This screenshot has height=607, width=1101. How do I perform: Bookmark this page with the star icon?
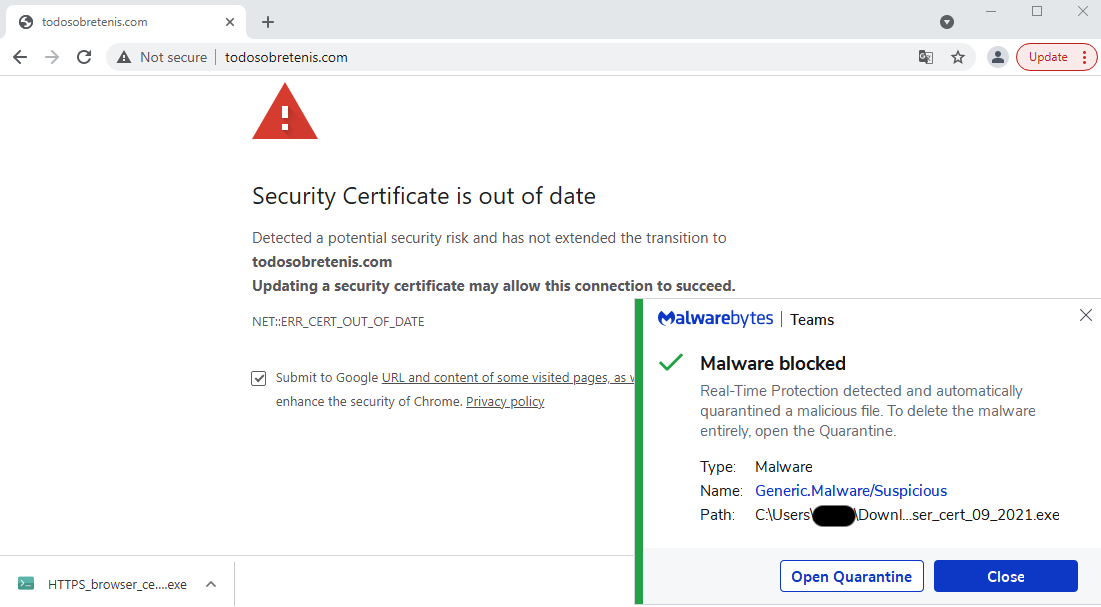[x=958, y=57]
